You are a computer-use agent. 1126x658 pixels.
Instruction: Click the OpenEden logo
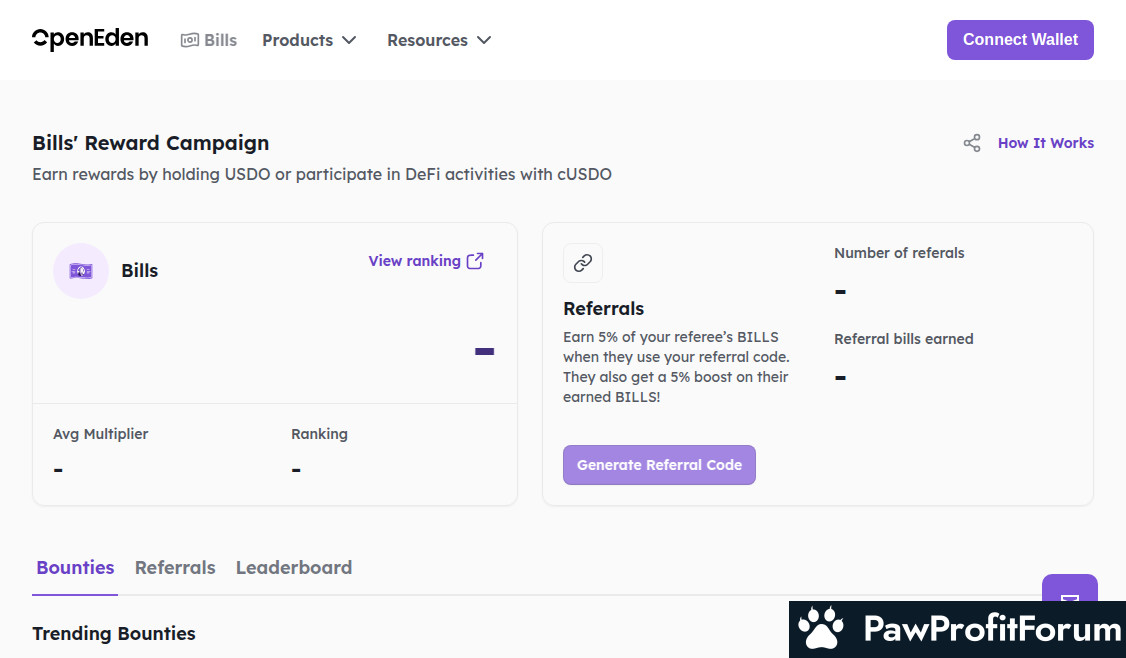90,40
